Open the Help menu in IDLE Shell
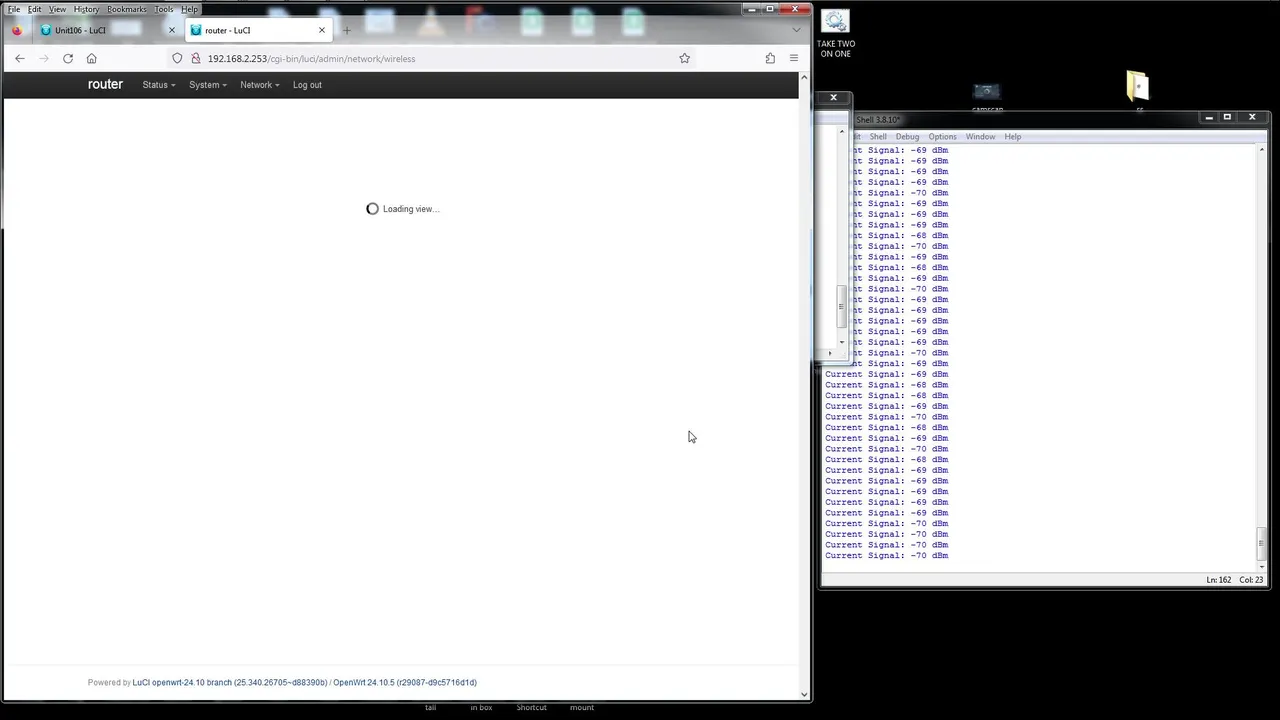The width and height of the screenshot is (1280, 720). (1013, 137)
